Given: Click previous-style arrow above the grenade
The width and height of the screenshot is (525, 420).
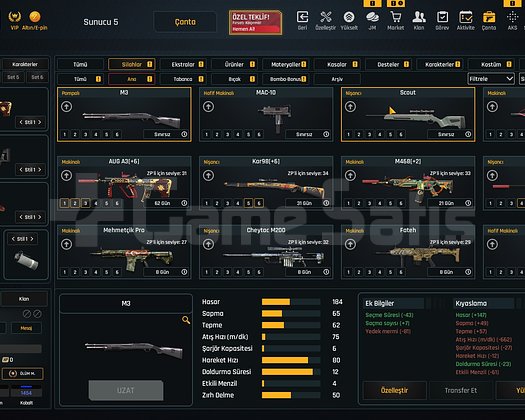Looking at the screenshot, I should (13, 239).
